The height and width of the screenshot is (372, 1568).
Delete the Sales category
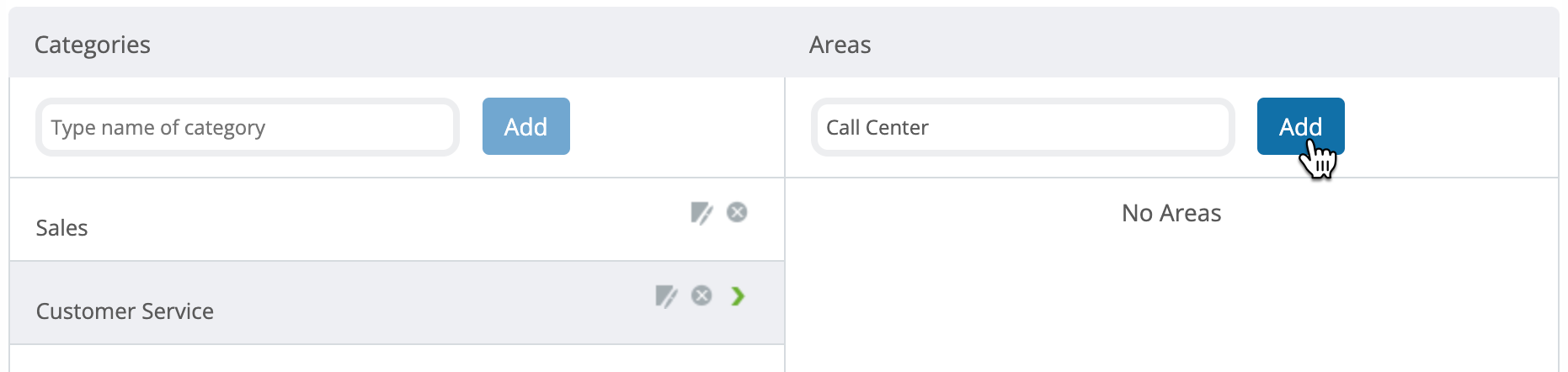(x=737, y=212)
